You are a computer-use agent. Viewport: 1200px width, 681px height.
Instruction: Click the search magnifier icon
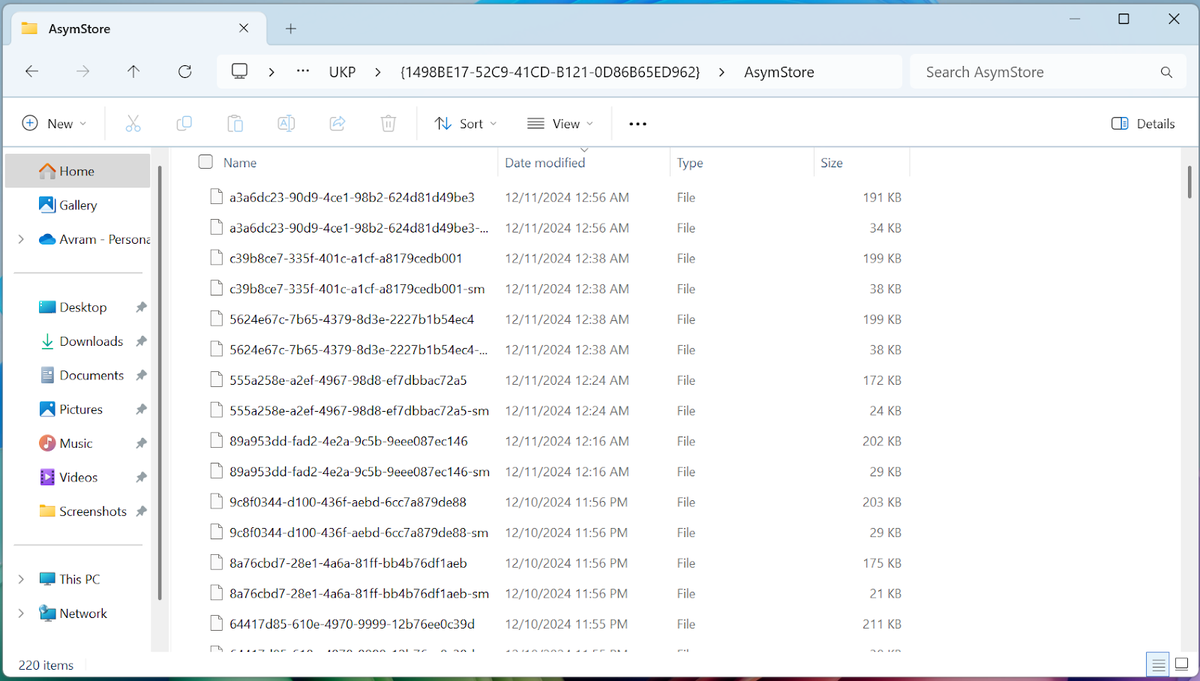pos(1166,72)
